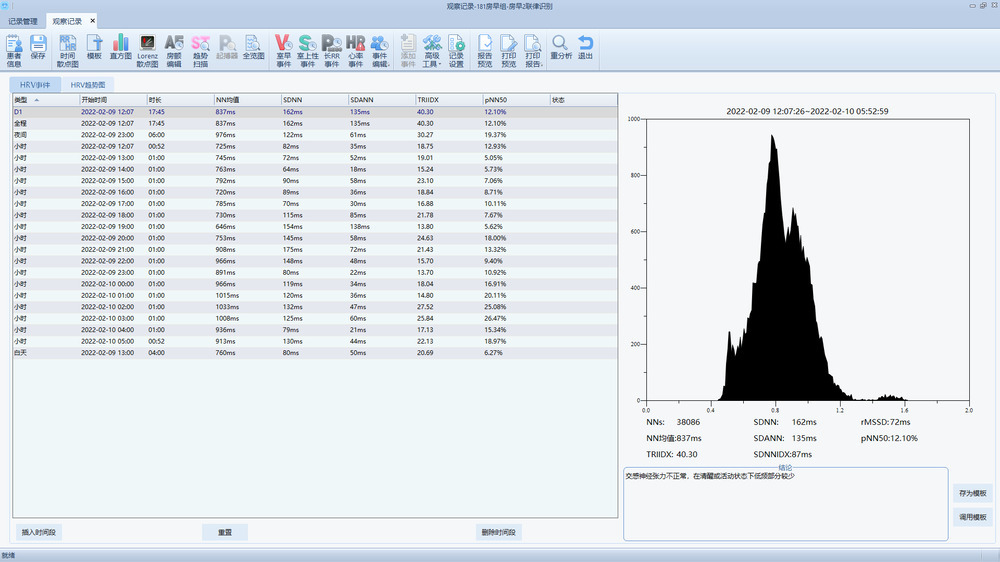Click the 重分析 reanalyze icon
This screenshot has width=1000, height=562.
(x=561, y=49)
